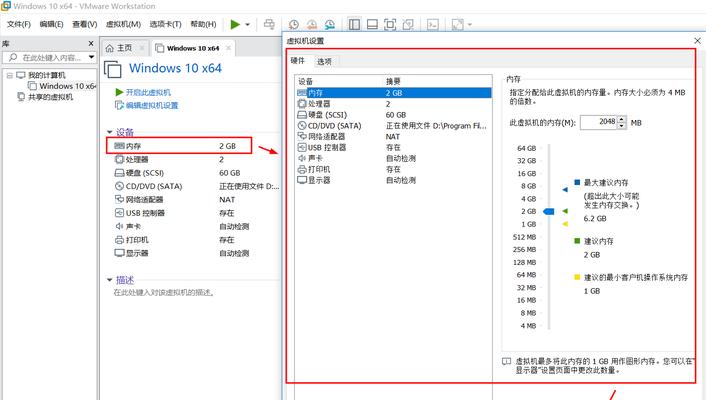Click the revert to snapshot toolbar icon
Viewport: 706px width, 400px height.
[312, 24]
